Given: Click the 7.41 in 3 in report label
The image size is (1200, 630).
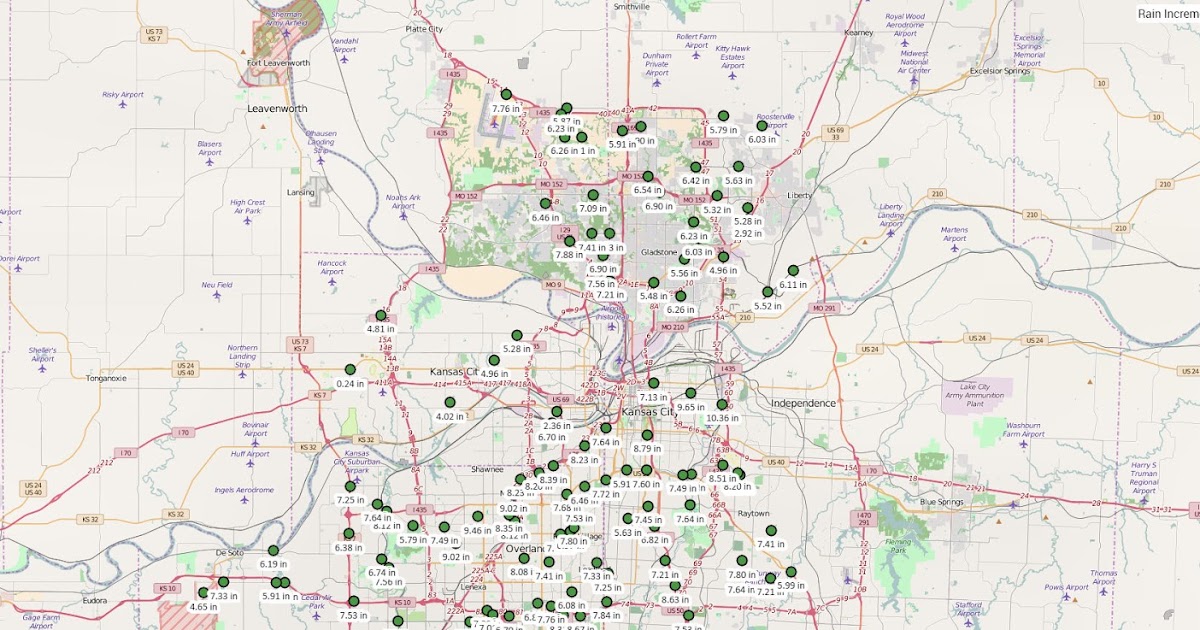Looking at the screenshot, I should point(601,247).
